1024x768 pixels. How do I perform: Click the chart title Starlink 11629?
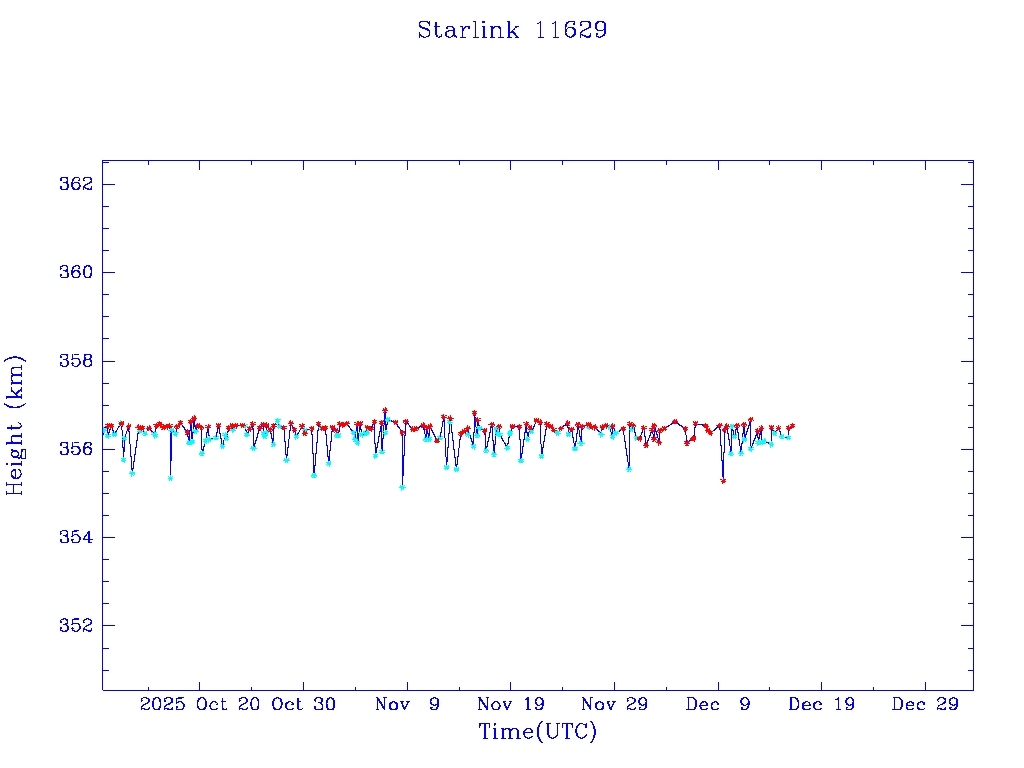512,30
